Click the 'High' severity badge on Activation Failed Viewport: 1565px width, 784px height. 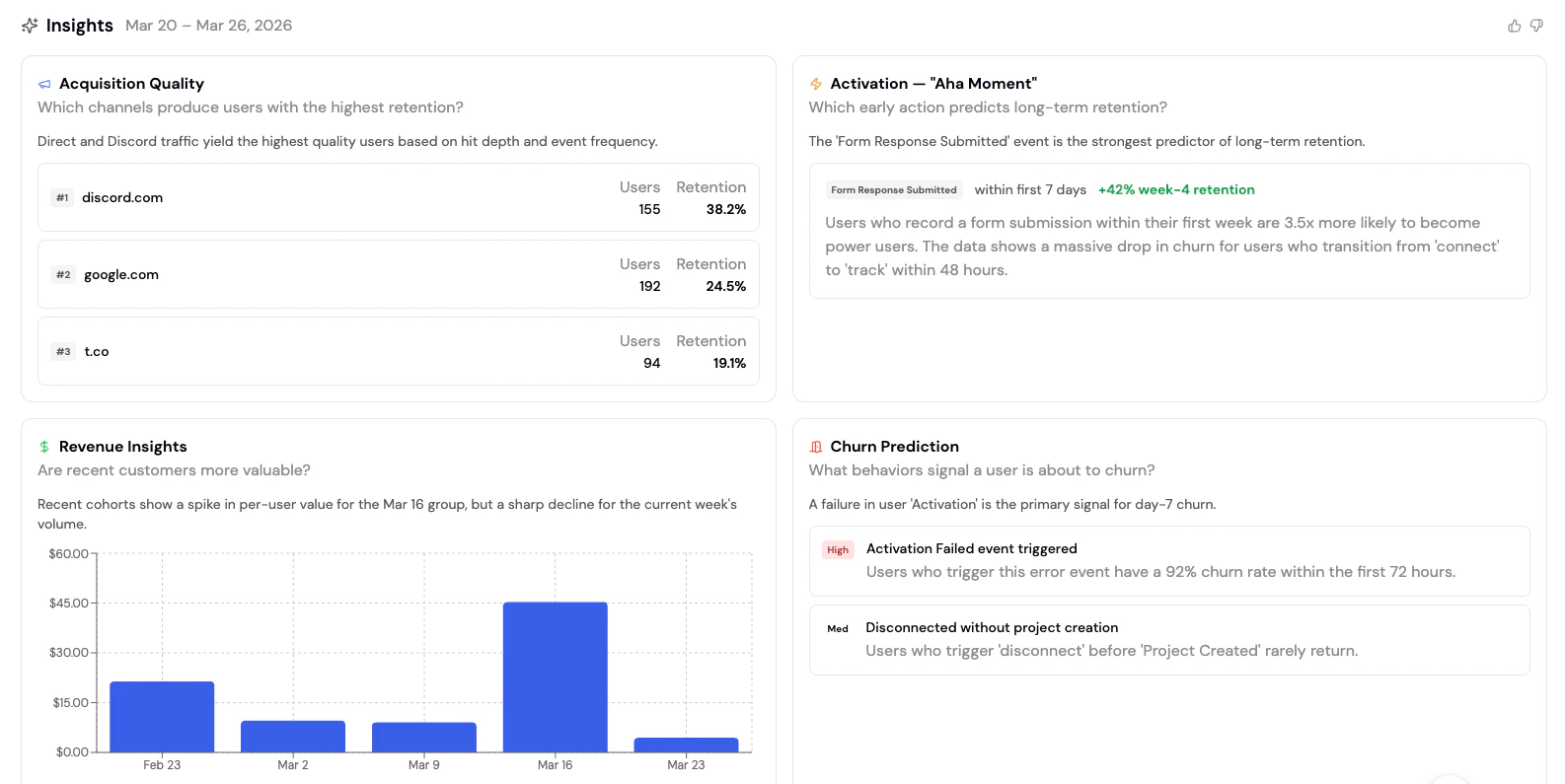(x=838, y=549)
